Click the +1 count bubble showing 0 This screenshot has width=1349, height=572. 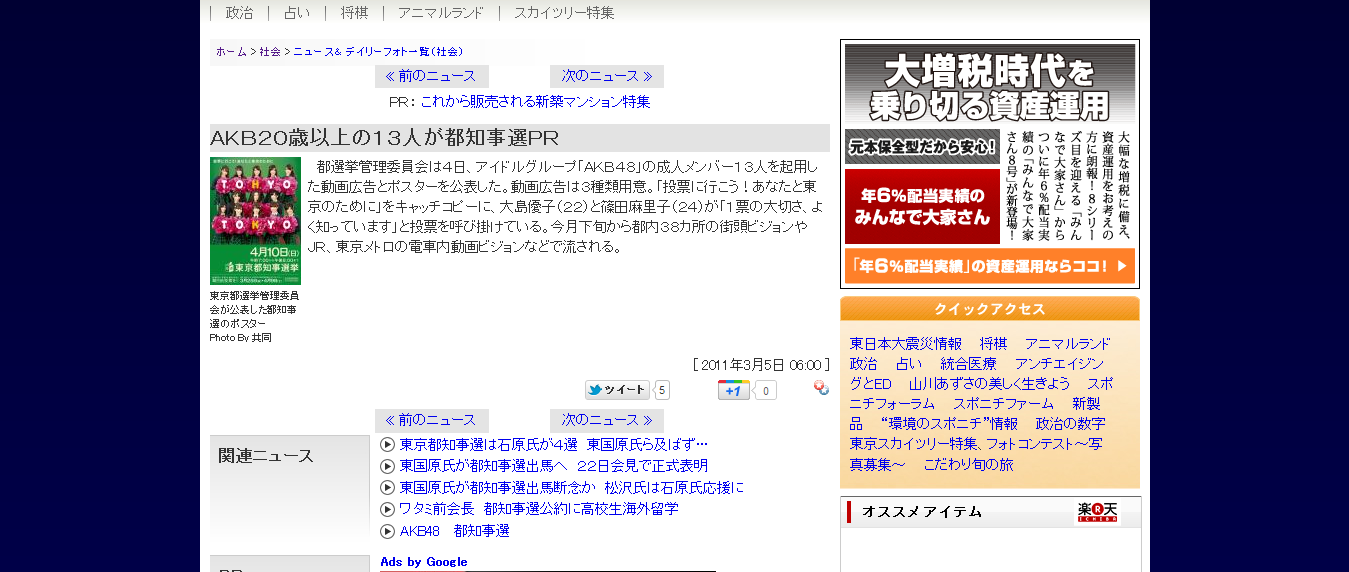[765, 390]
